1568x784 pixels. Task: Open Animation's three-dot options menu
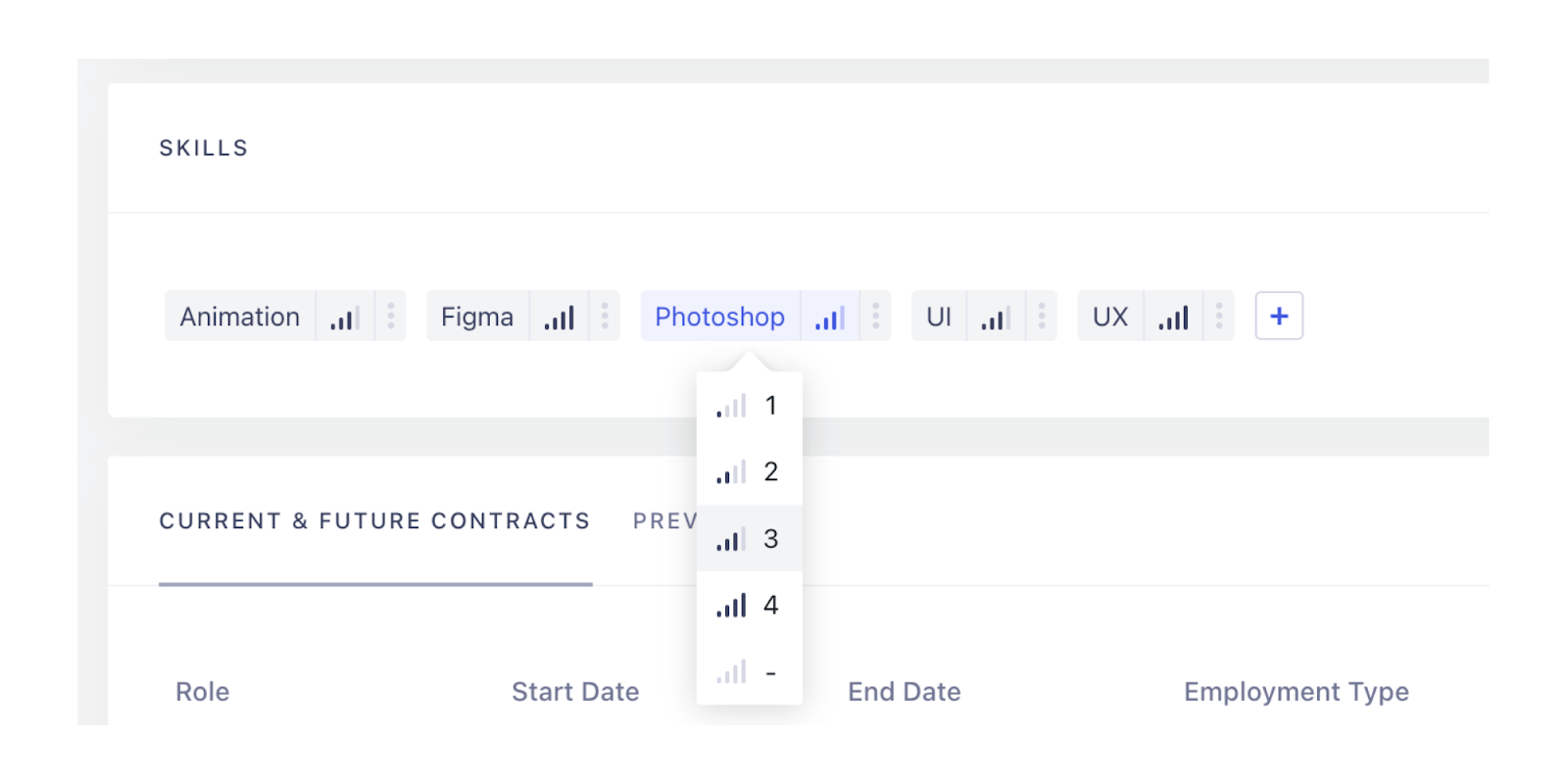[x=391, y=316]
